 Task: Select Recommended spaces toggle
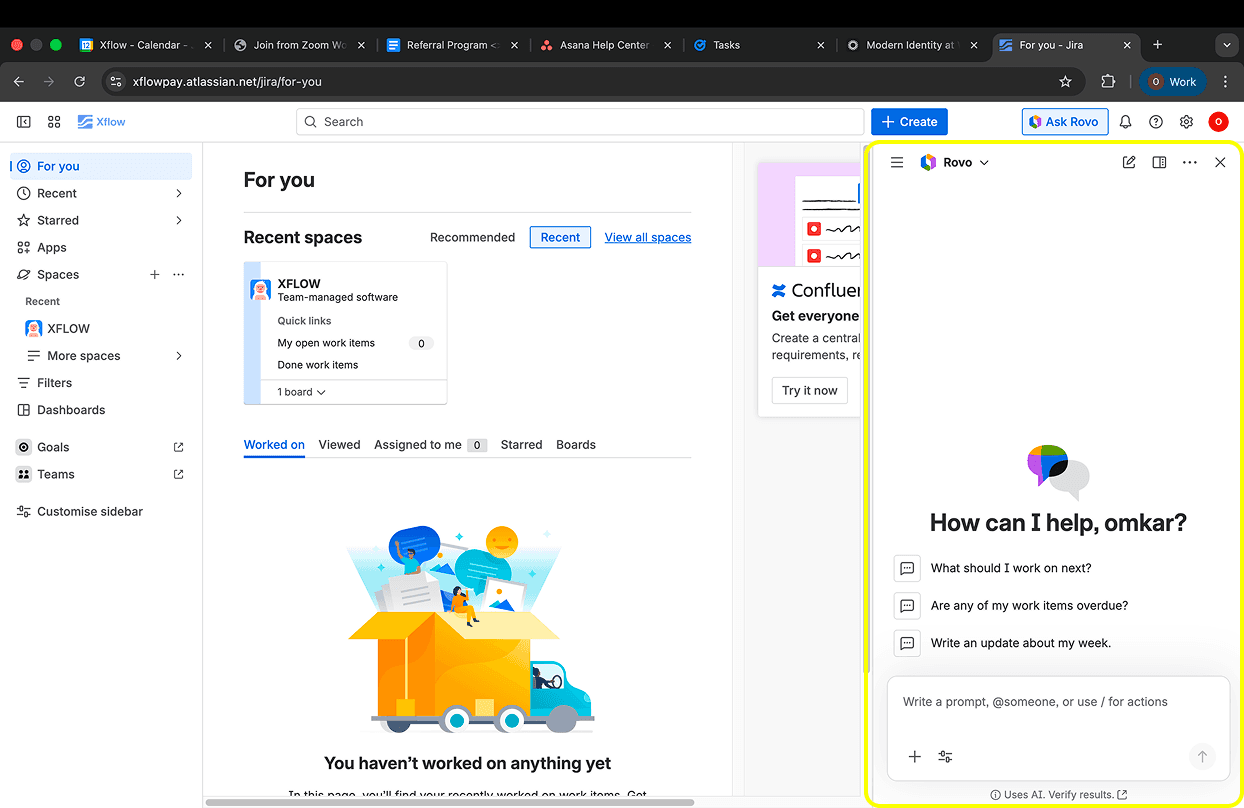click(x=472, y=237)
